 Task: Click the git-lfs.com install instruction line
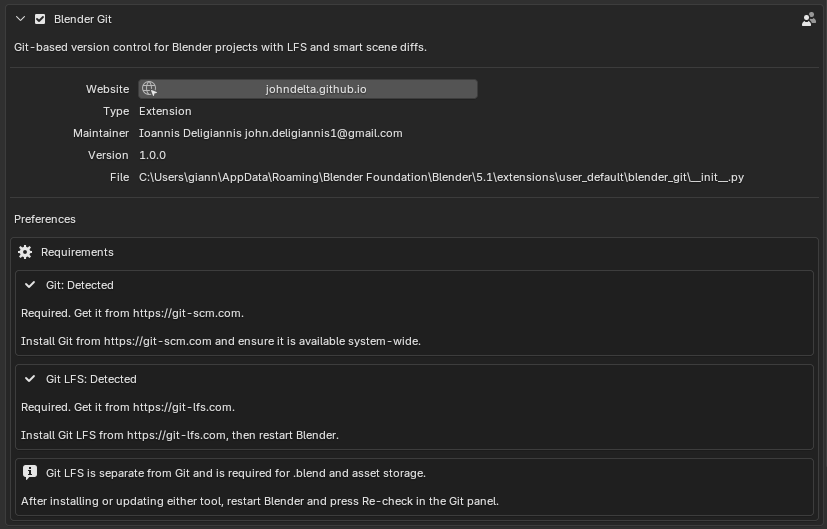(180, 435)
